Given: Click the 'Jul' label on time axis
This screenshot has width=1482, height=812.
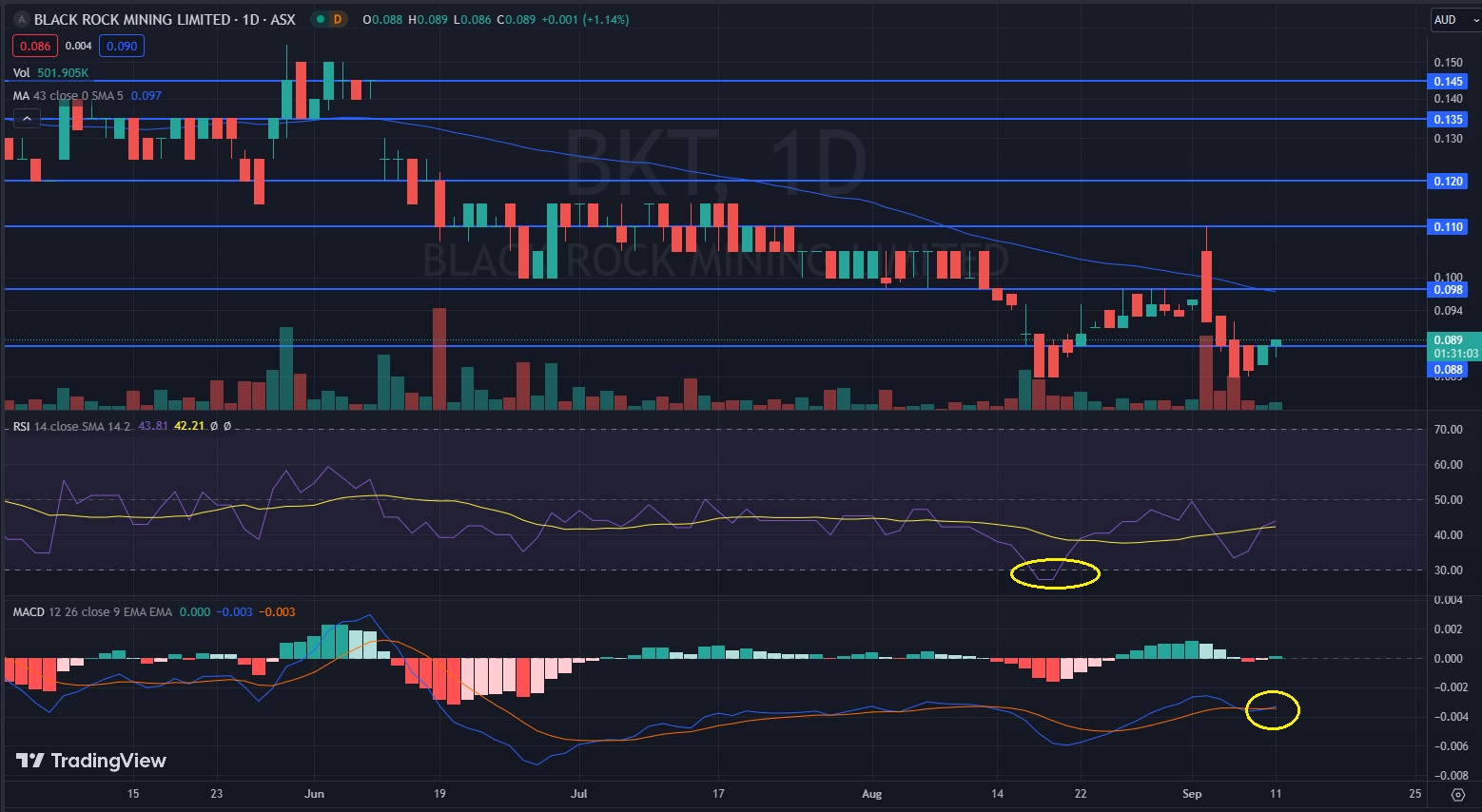Looking at the screenshot, I should point(579,794).
